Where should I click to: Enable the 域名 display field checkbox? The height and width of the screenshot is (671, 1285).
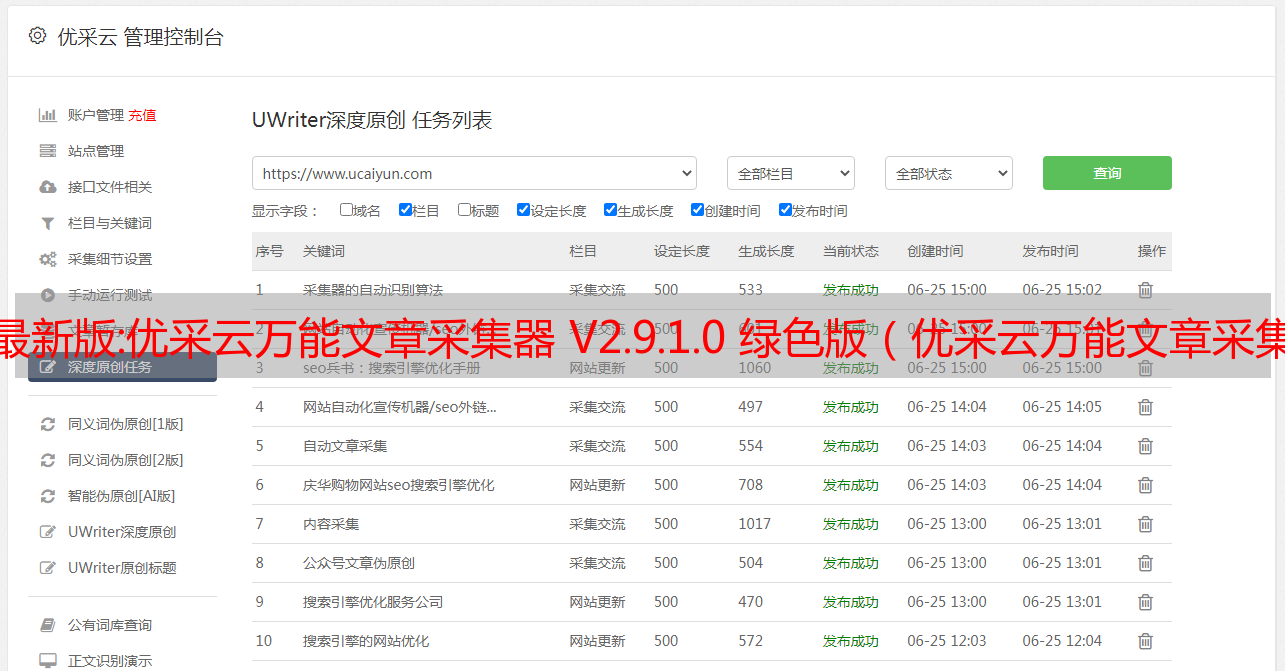(346, 210)
